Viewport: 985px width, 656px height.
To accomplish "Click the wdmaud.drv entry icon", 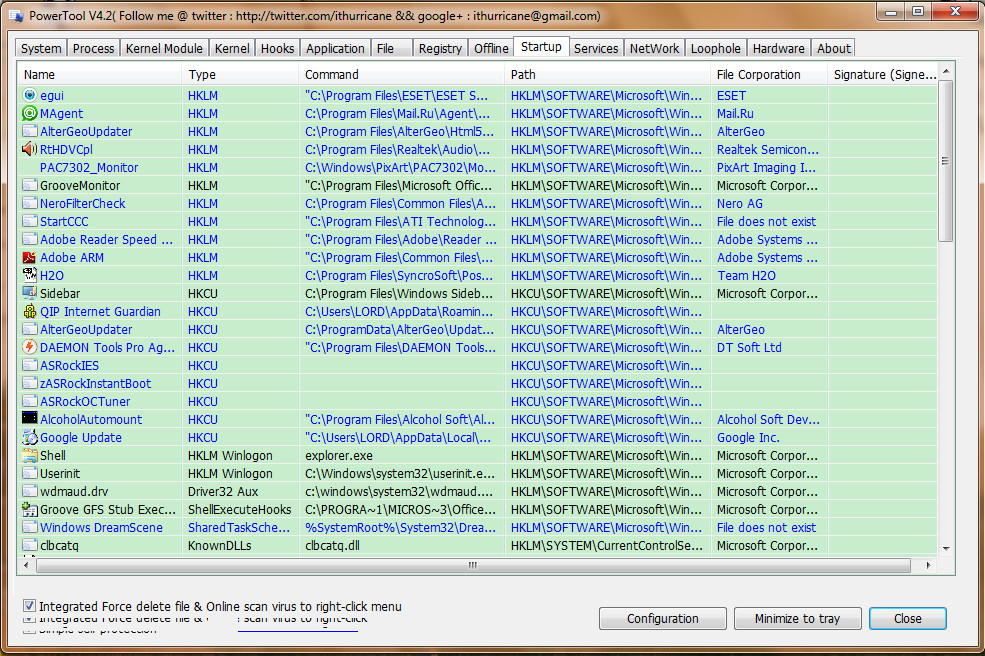I will (30, 491).
